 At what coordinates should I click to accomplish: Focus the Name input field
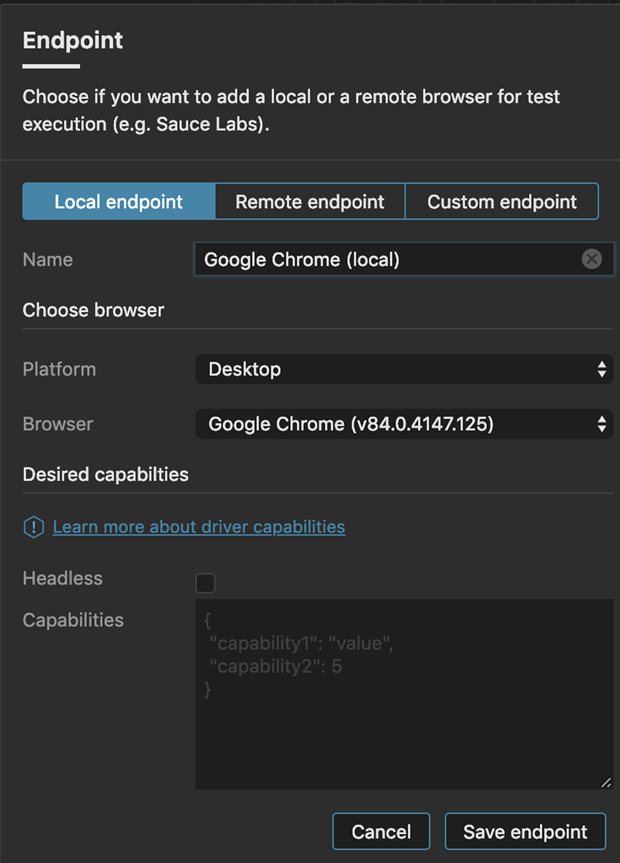[404, 259]
